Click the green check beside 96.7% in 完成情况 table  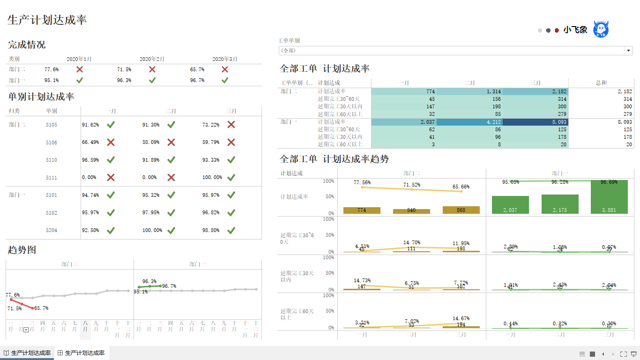225,80
